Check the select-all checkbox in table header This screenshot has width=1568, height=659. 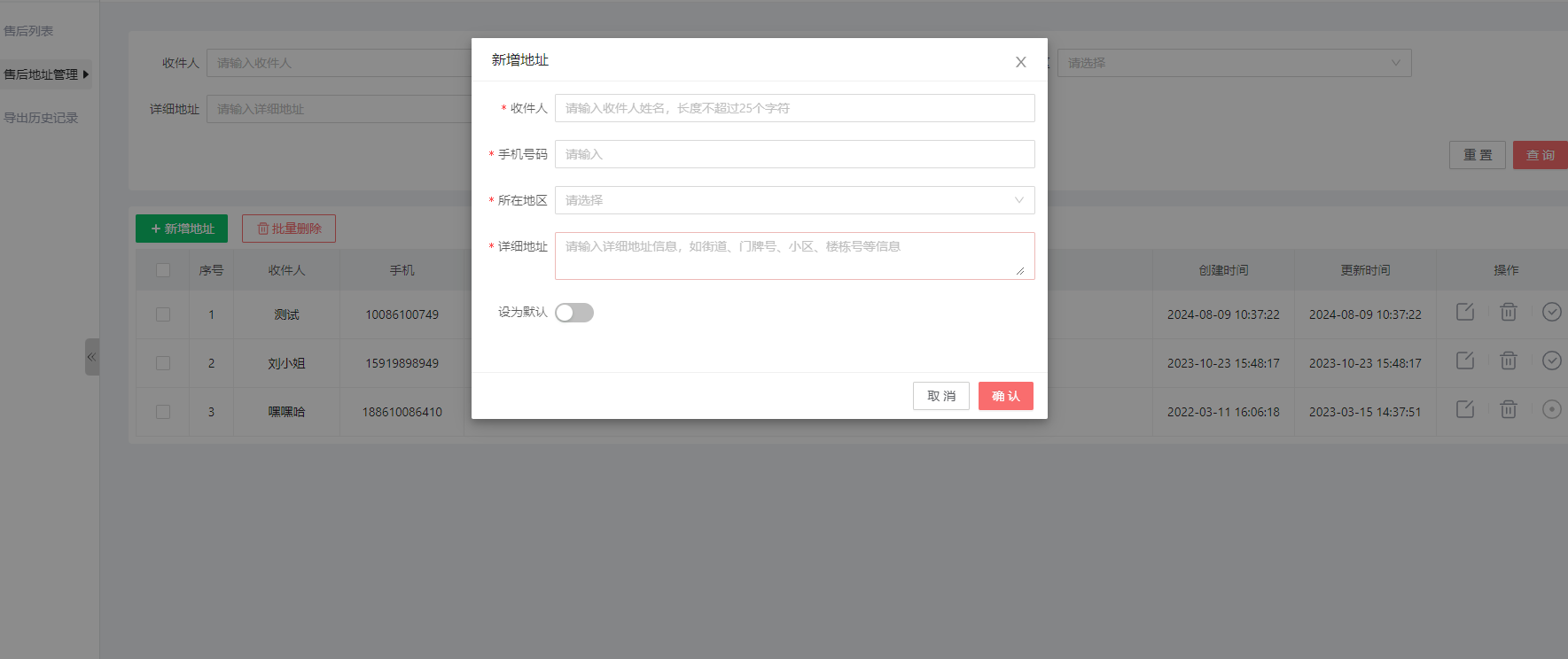click(x=163, y=270)
